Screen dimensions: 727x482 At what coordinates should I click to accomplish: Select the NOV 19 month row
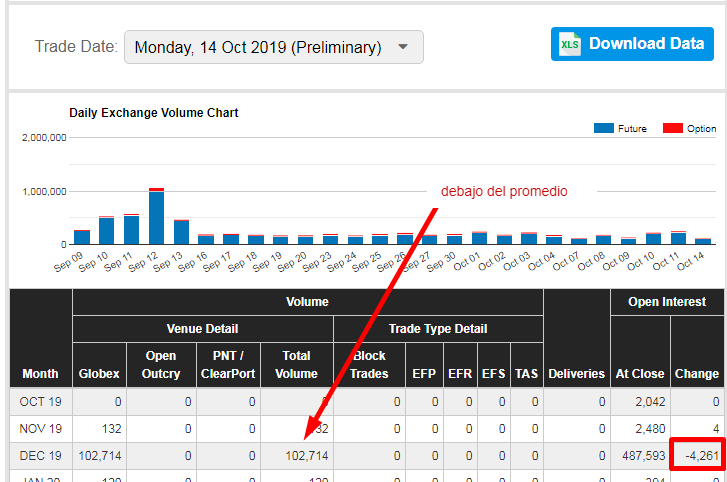(40, 428)
